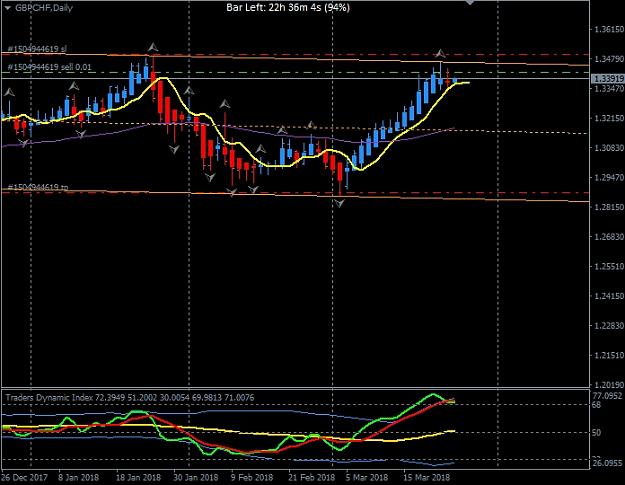Click the '18 Jan 2018' date label

point(138,477)
